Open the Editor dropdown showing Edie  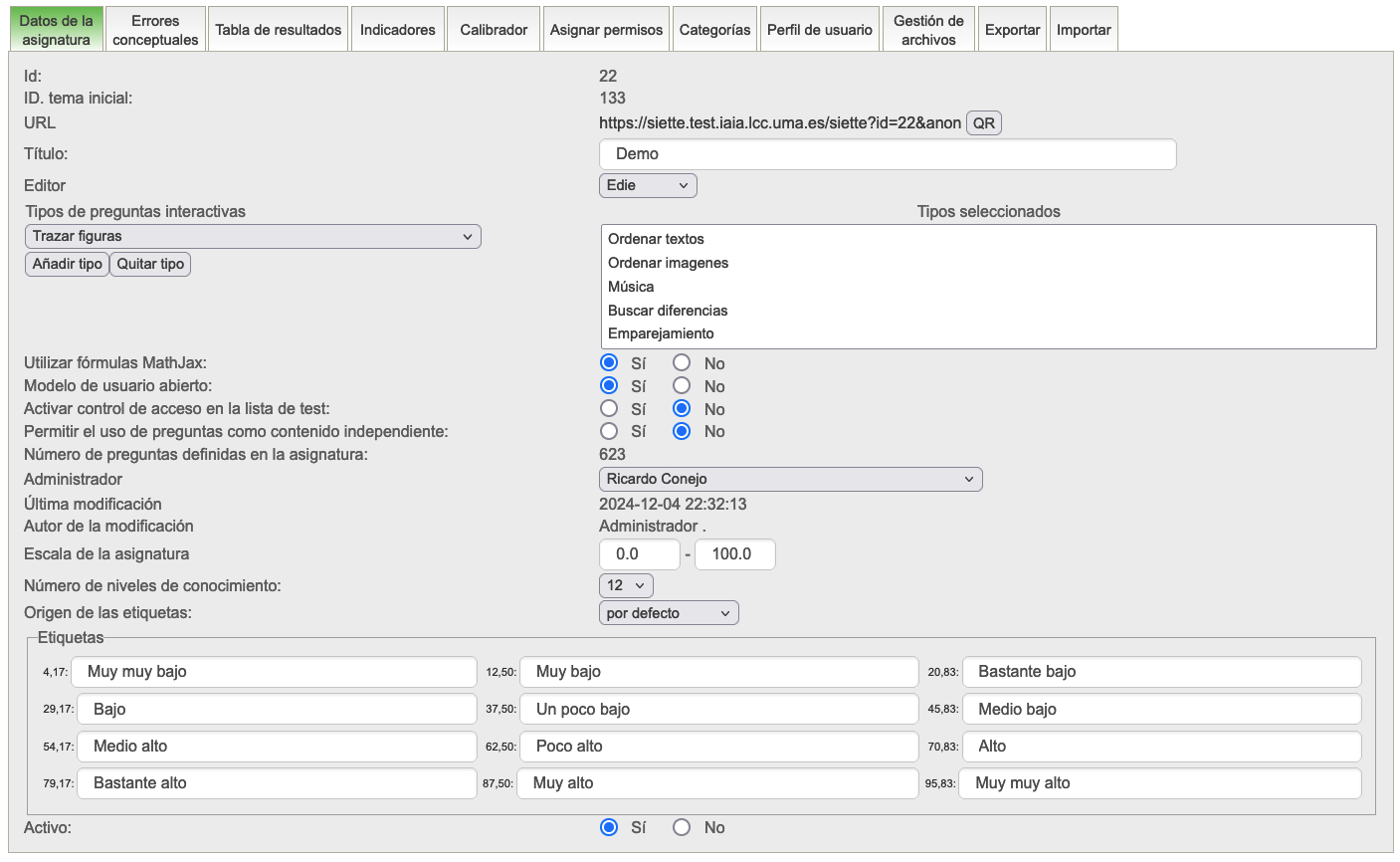pyautogui.click(x=648, y=185)
